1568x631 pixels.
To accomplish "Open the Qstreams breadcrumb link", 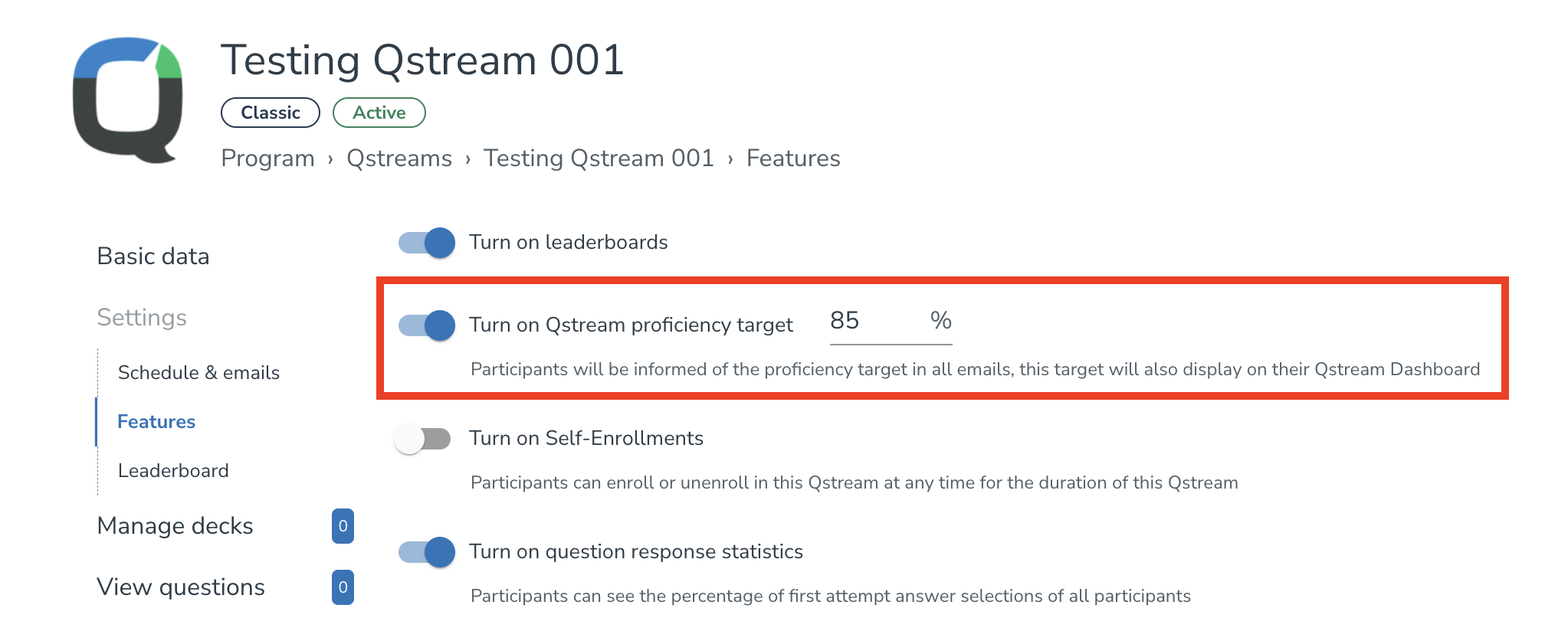I will tap(399, 158).
